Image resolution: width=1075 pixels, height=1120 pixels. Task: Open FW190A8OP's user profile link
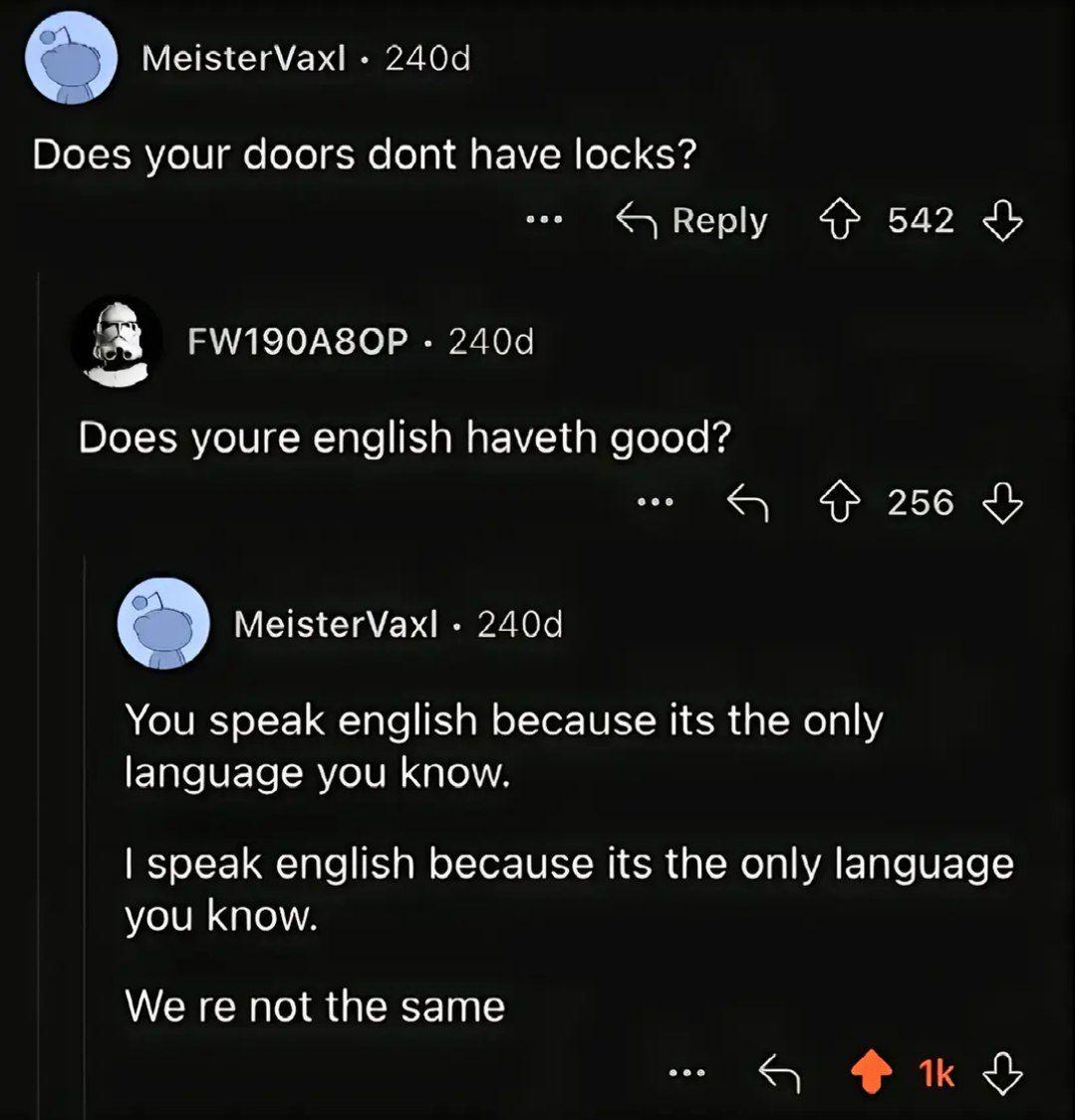[x=298, y=342]
